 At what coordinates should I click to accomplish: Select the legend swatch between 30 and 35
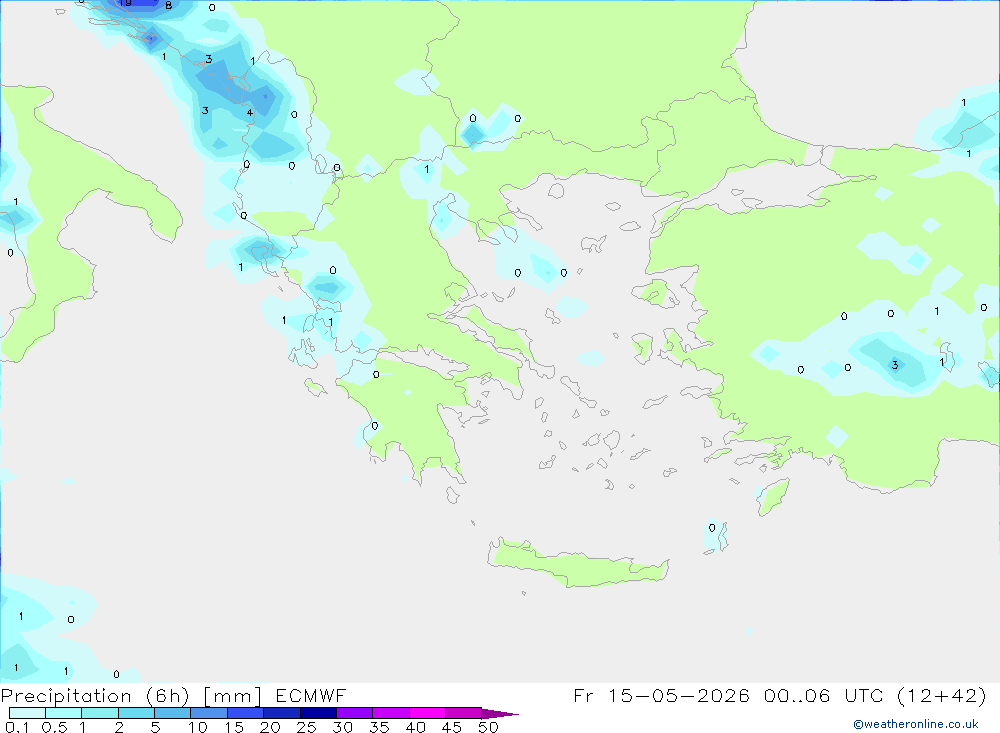click(x=355, y=713)
